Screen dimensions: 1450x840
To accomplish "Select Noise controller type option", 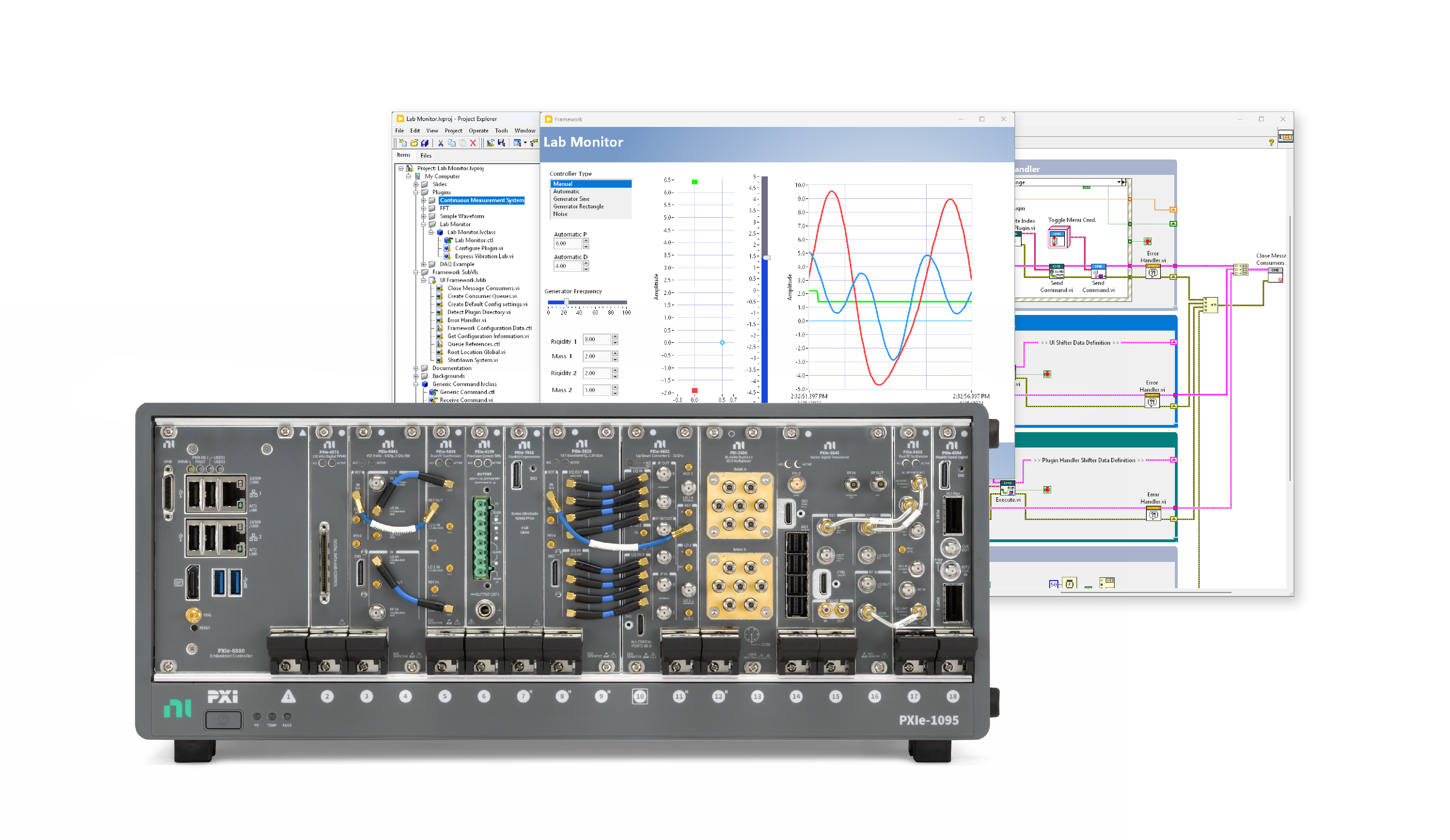I will click(560, 214).
